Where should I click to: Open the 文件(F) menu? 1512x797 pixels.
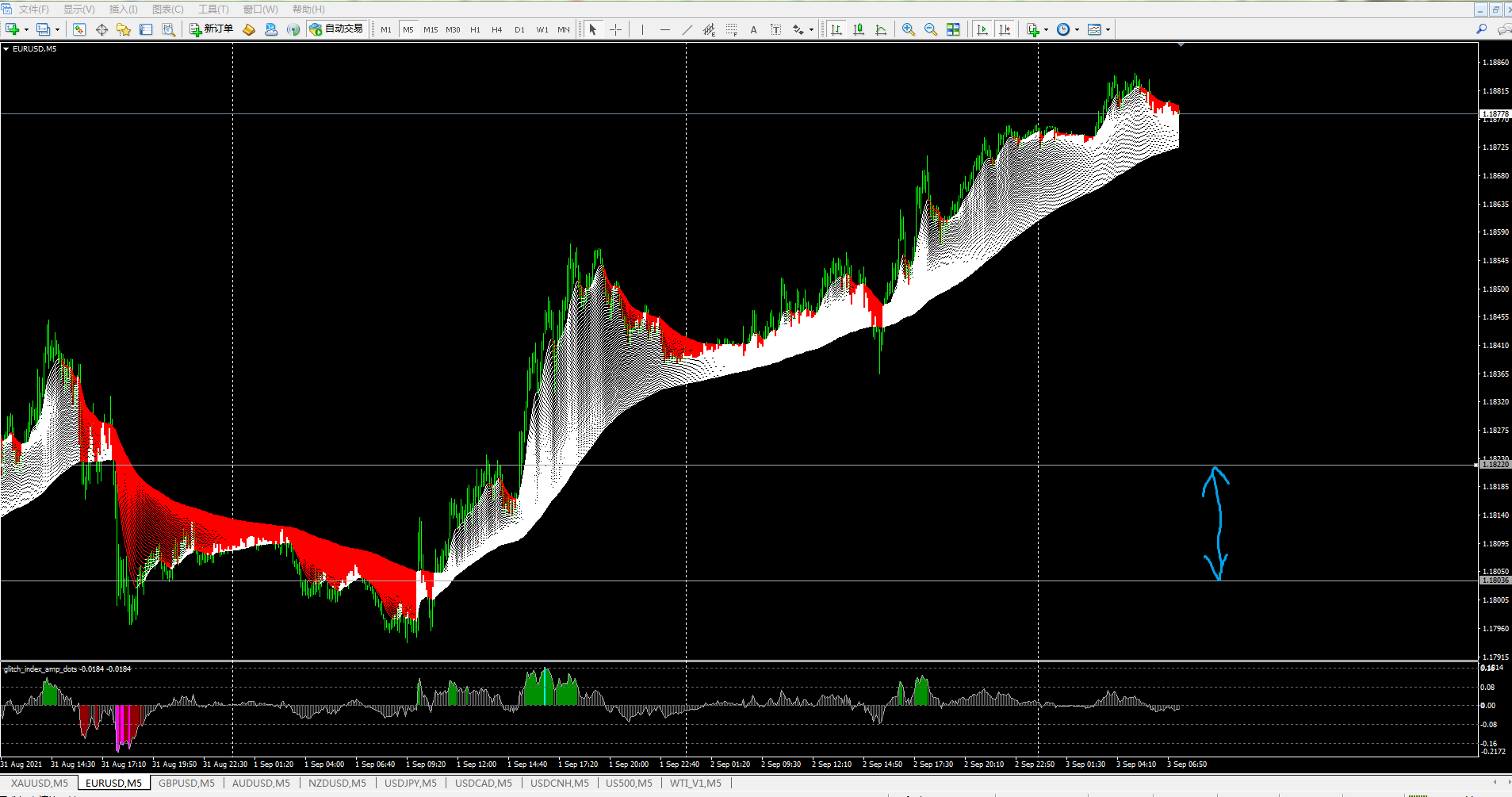pos(33,10)
